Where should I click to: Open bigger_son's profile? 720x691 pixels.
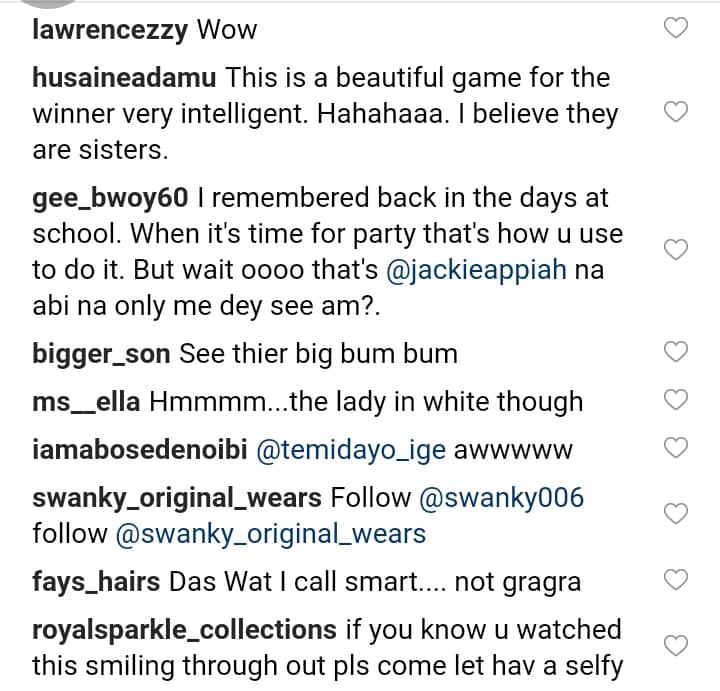(104, 353)
